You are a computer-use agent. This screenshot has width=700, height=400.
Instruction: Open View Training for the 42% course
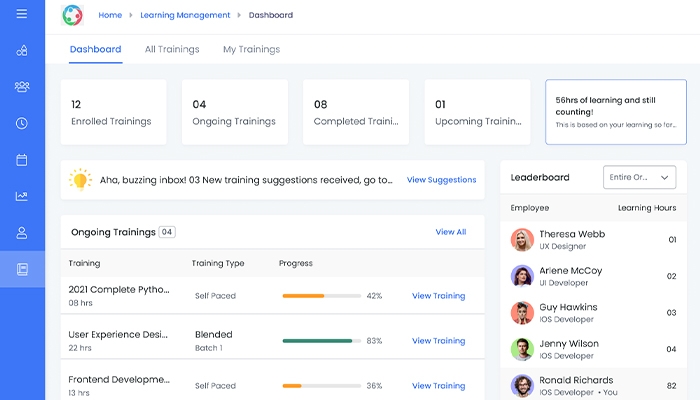tap(438, 296)
